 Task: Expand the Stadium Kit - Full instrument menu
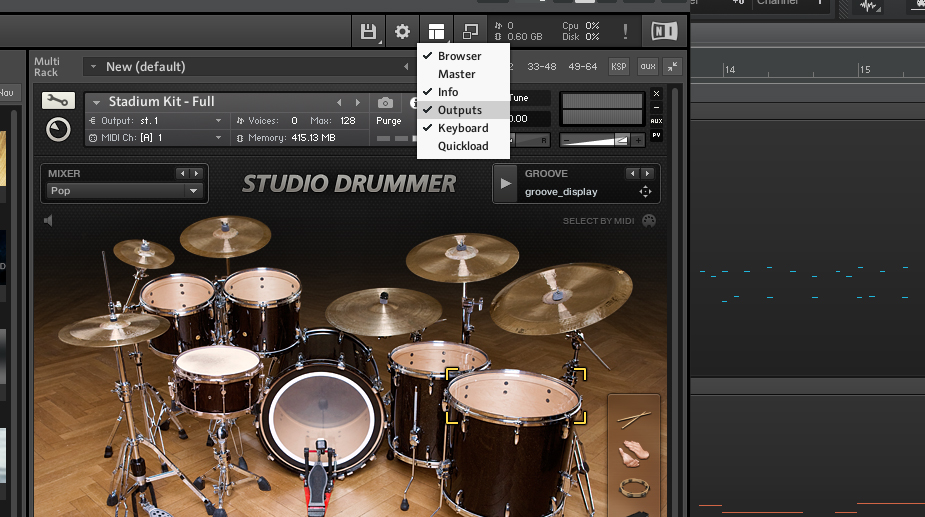[96, 102]
